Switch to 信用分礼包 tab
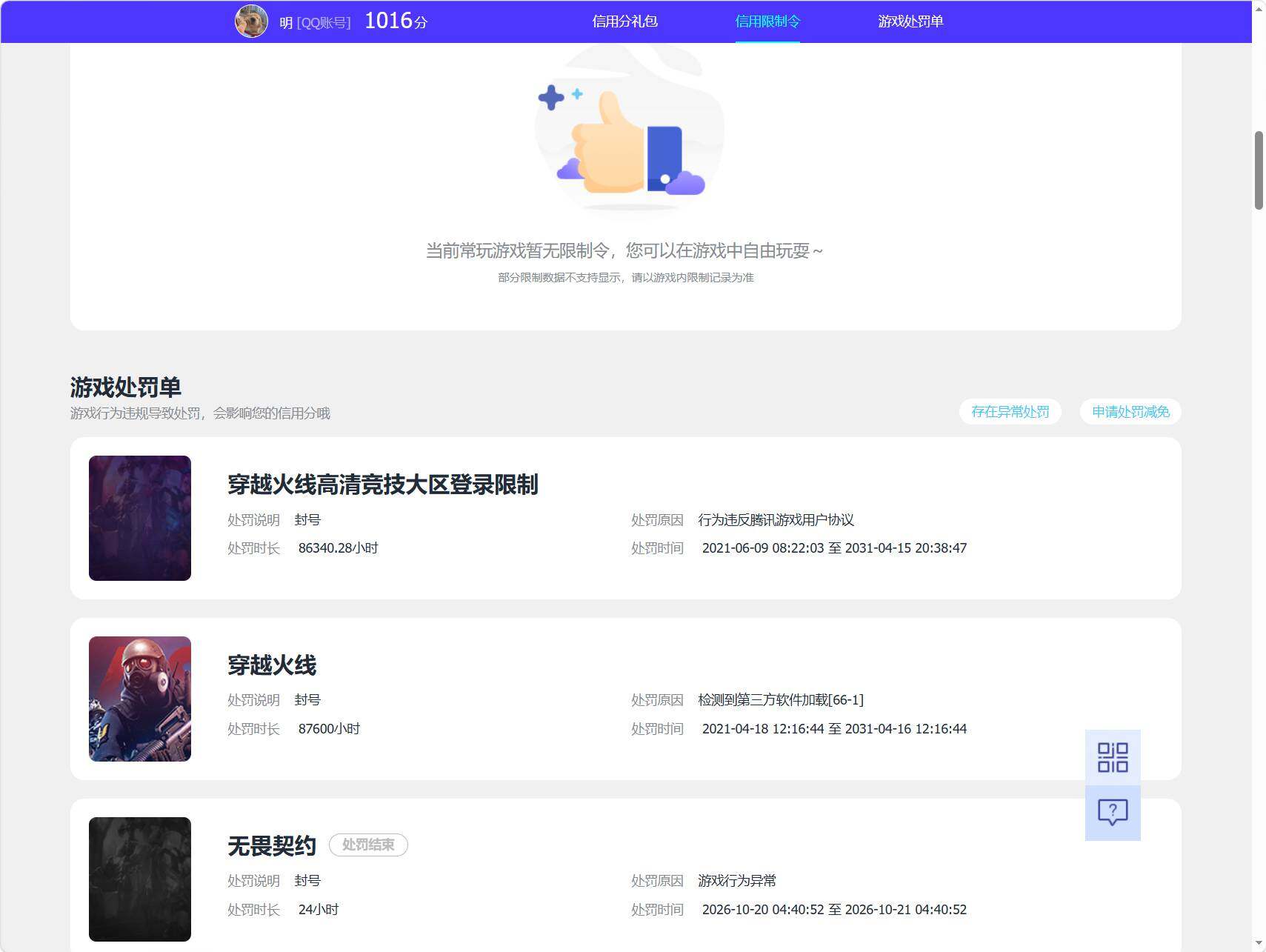1266x952 pixels. coord(624,21)
